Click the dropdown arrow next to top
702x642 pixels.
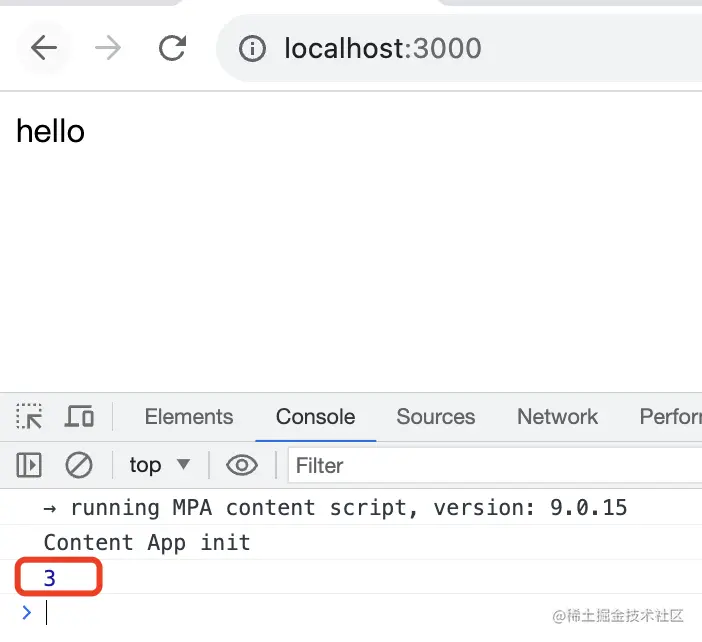(x=184, y=464)
